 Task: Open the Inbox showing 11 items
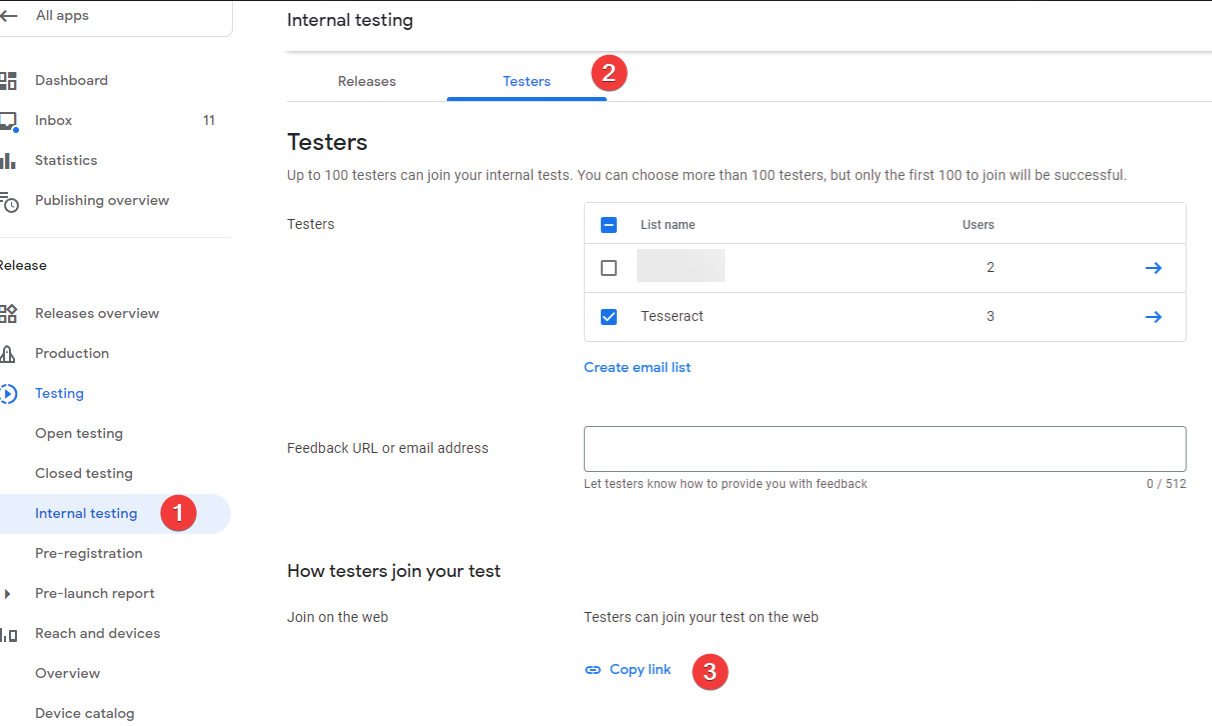(x=53, y=120)
